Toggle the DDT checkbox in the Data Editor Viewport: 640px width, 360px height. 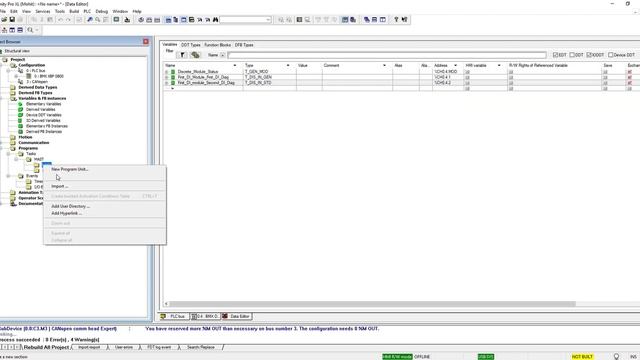click(572, 55)
